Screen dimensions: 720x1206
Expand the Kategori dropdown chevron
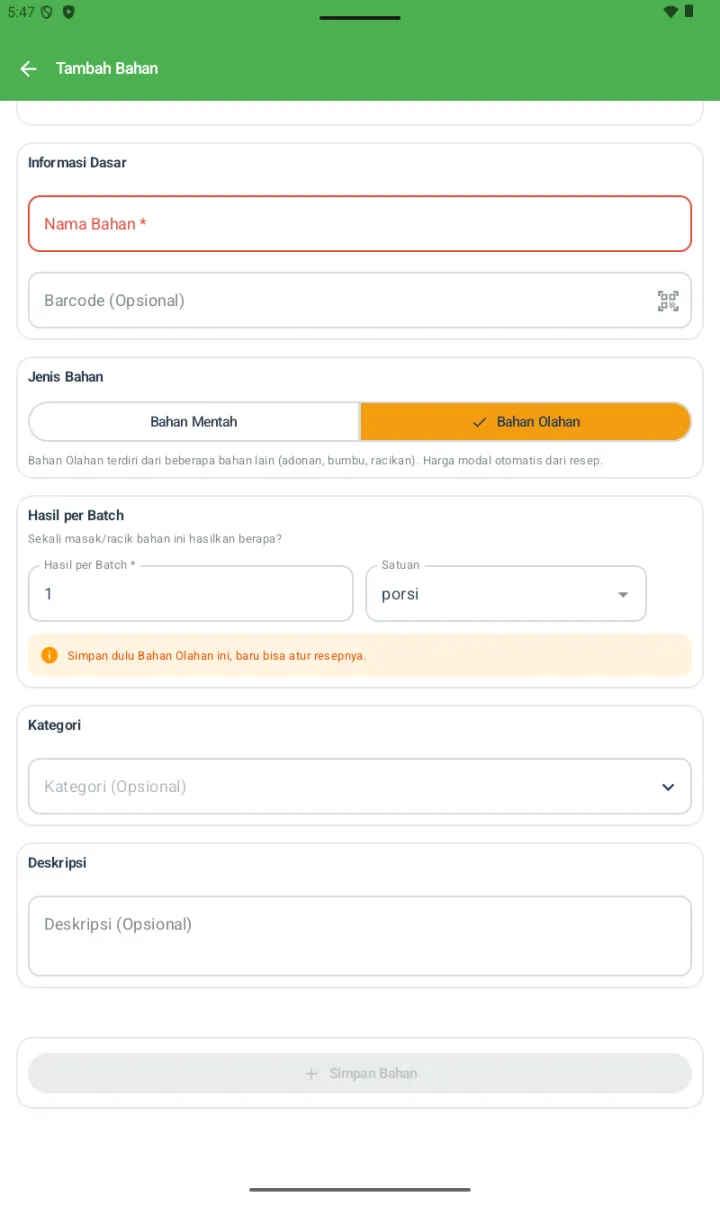[x=668, y=787]
